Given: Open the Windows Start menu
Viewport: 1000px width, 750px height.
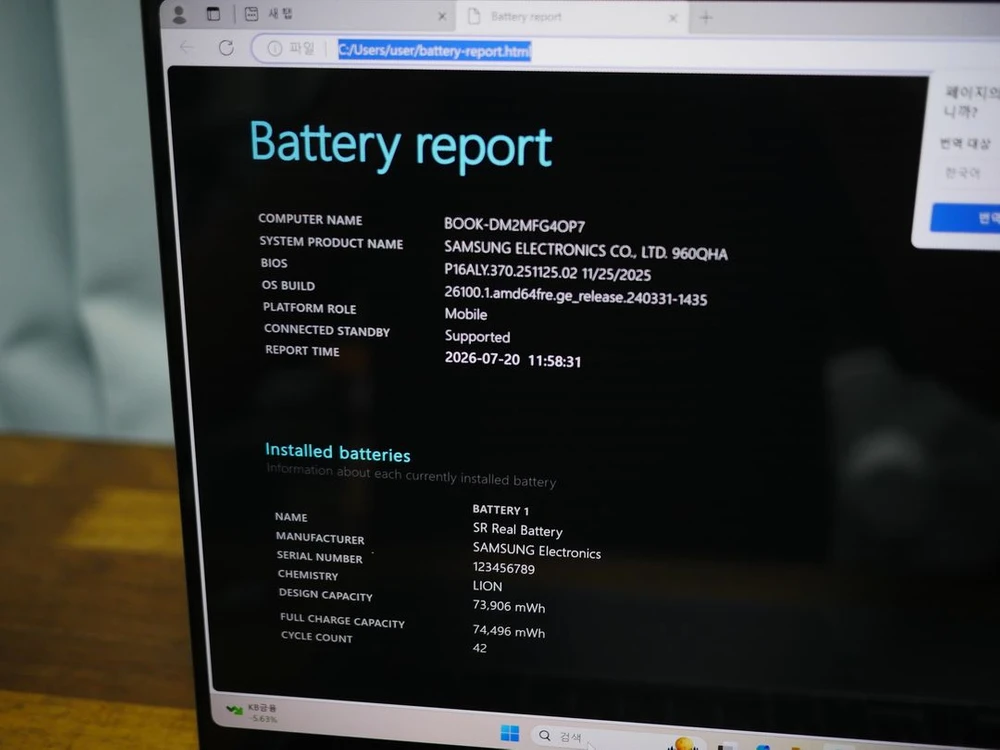Looking at the screenshot, I should [510, 733].
